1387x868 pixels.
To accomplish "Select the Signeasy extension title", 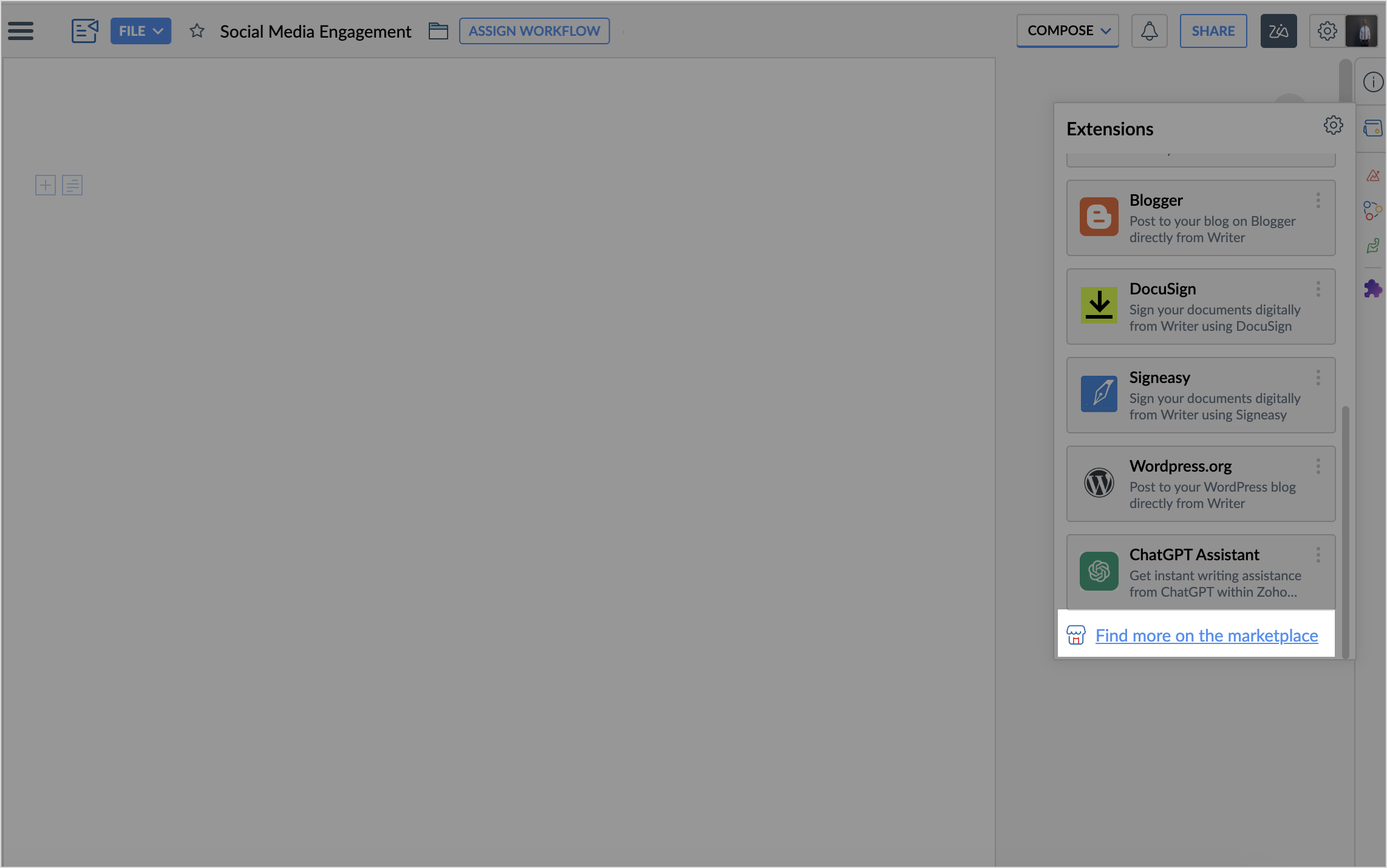I will coord(1159,378).
